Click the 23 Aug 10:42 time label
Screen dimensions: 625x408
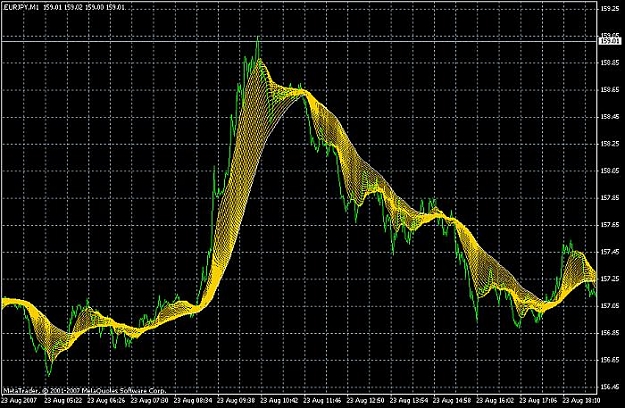279,400
